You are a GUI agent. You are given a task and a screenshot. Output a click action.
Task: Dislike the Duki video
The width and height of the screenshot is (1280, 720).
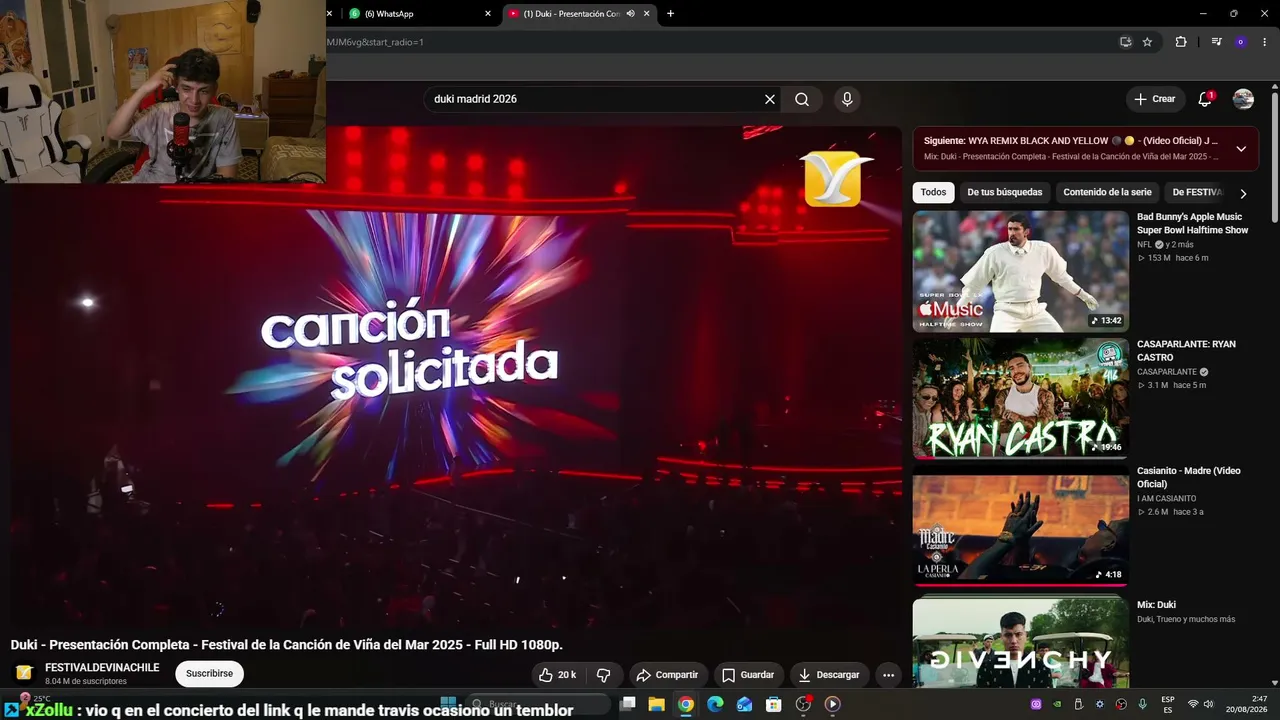click(604, 675)
